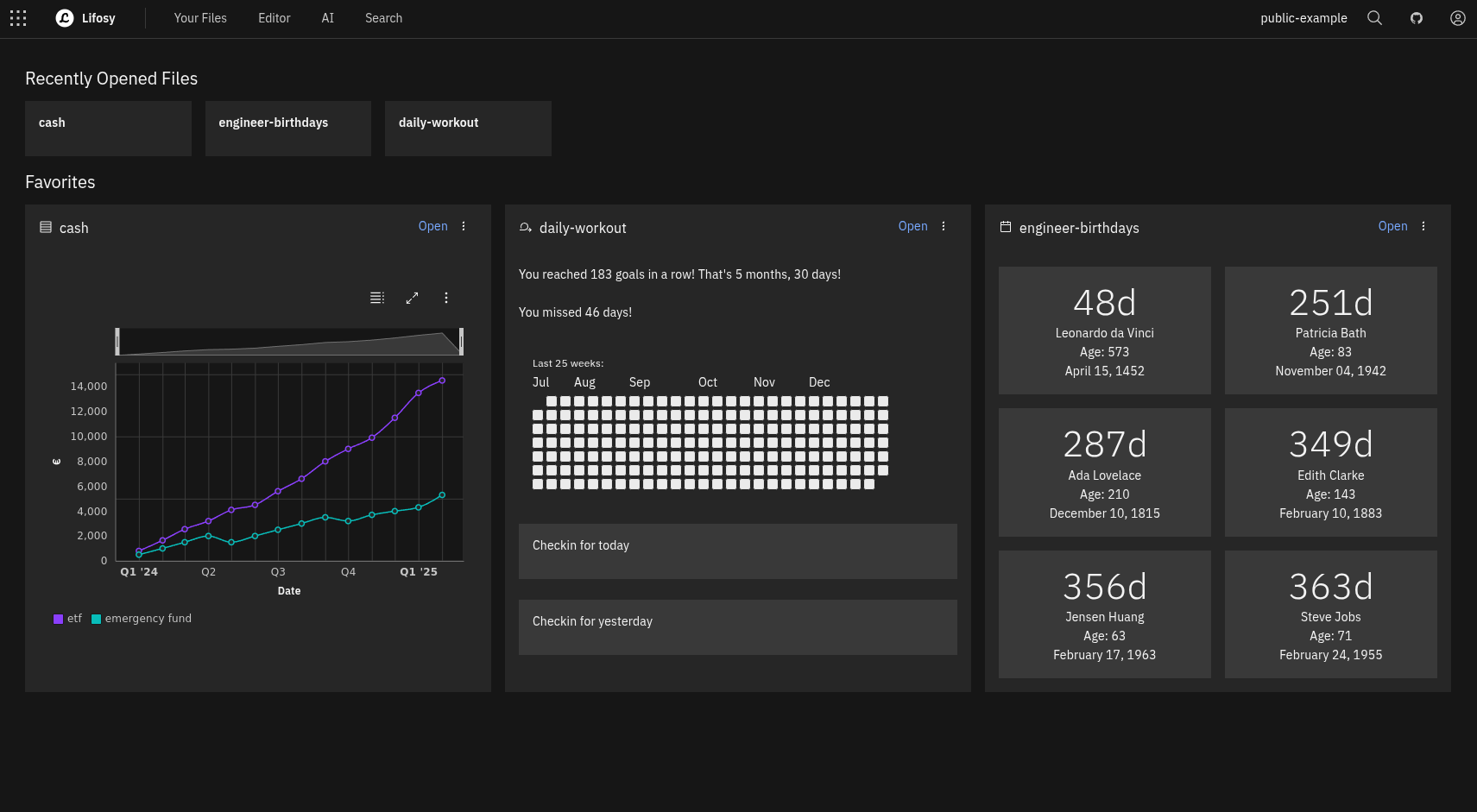This screenshot has height=812, width=1477.
Task: Click the spreadsheet icon beside cash card title
Action: pyautogui.click(x=46, y=227)
